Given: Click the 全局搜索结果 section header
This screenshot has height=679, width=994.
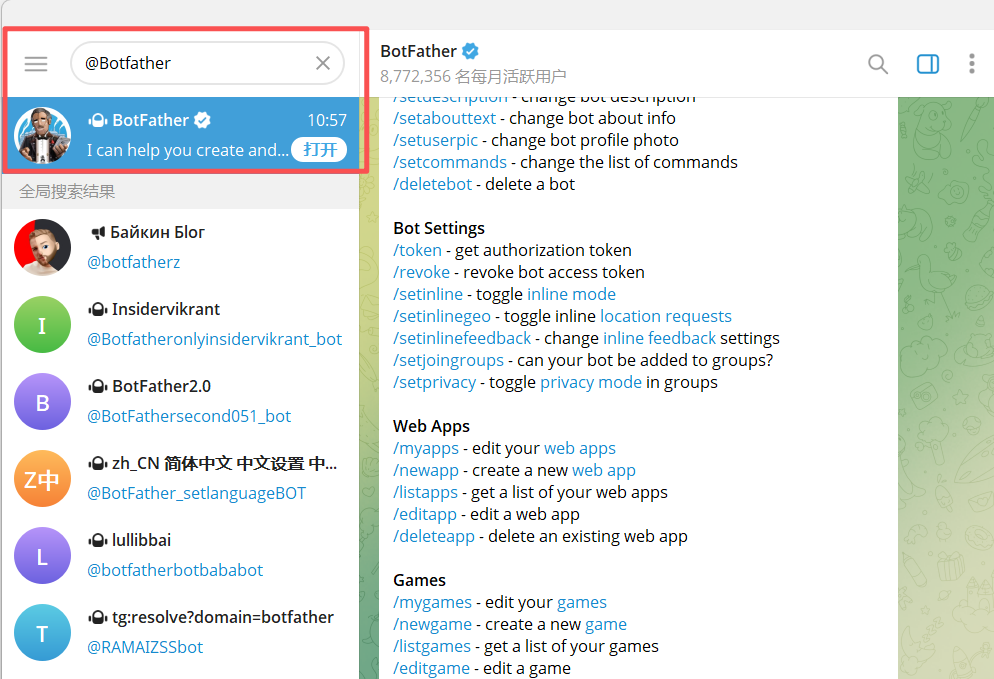Looking at the screenshot, I should pyautogui.click(x=67, y=191).
